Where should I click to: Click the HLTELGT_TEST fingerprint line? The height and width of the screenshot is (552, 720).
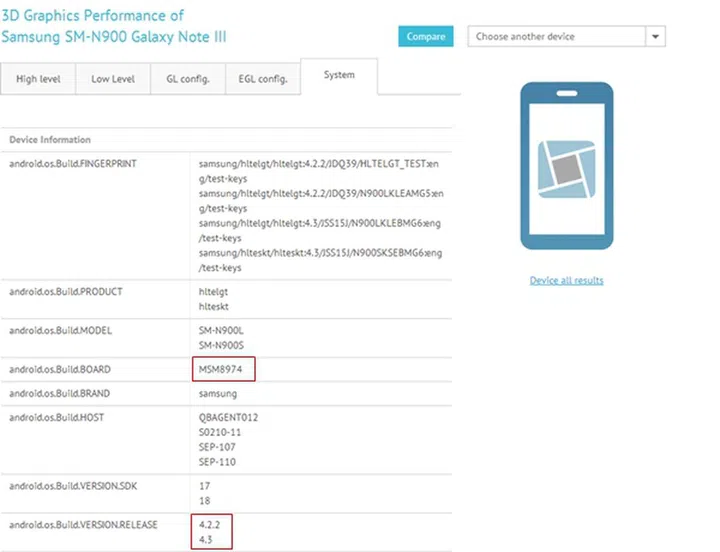[x=319, y=171]
